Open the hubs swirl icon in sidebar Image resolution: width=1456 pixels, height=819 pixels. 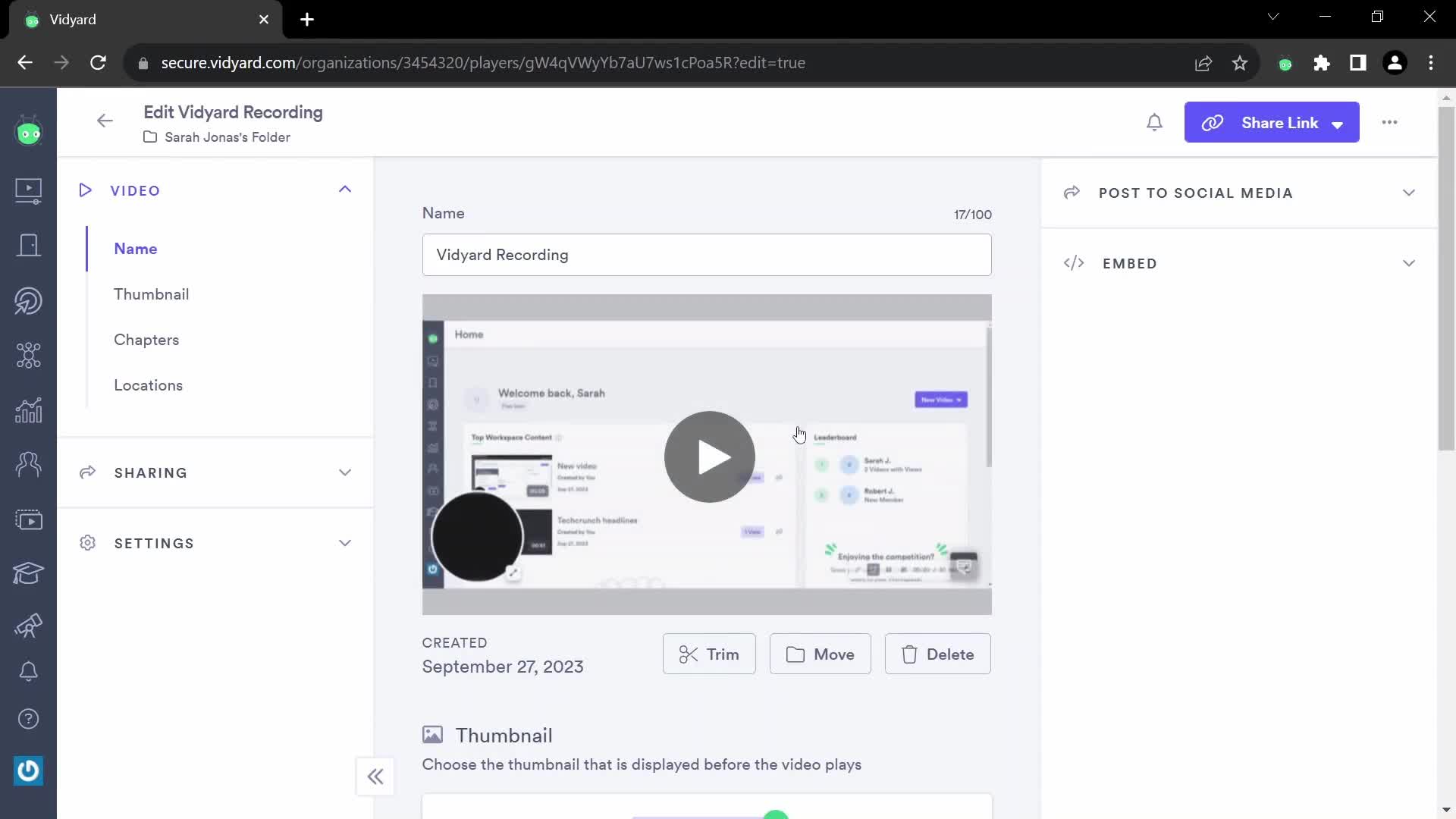click(28, 301)
